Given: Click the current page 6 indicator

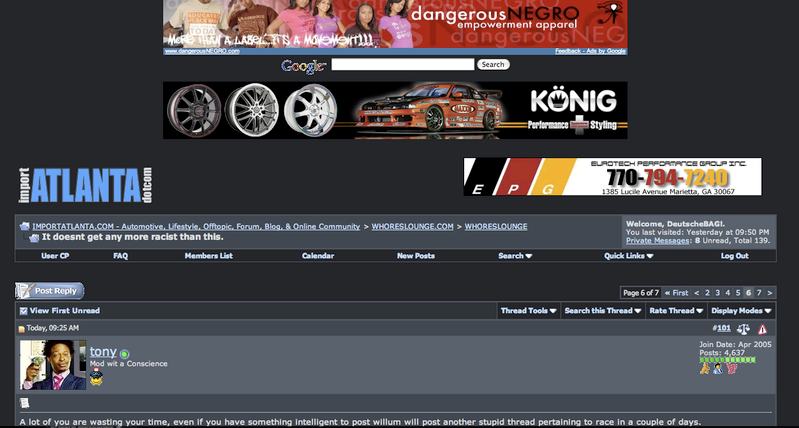Looking at the screenshot, I should [x=748, y=293].
